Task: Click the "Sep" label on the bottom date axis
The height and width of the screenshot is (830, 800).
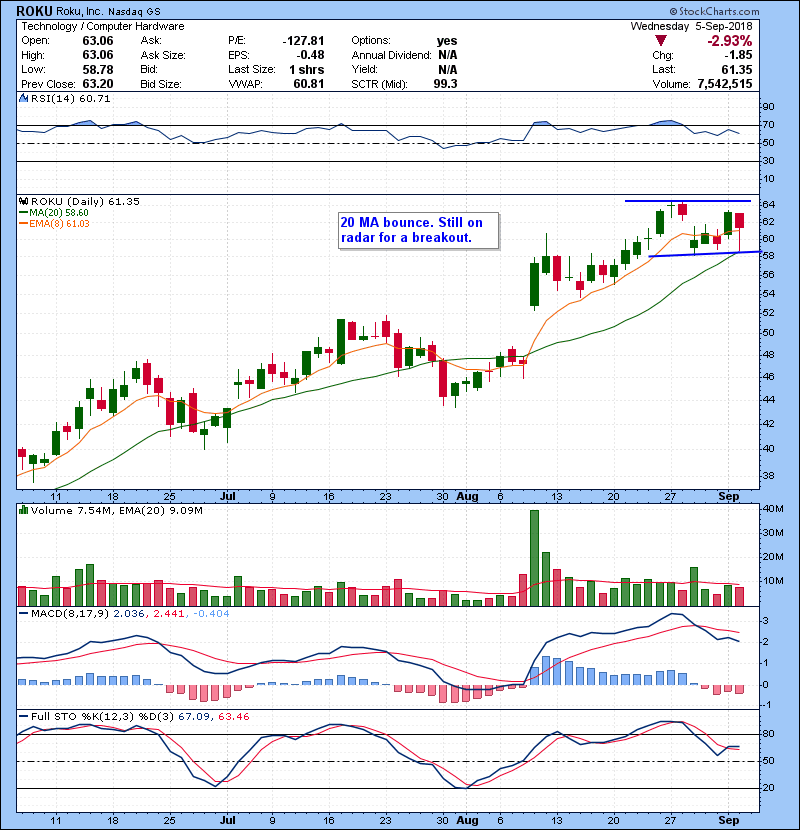Action: coord(729,819)
